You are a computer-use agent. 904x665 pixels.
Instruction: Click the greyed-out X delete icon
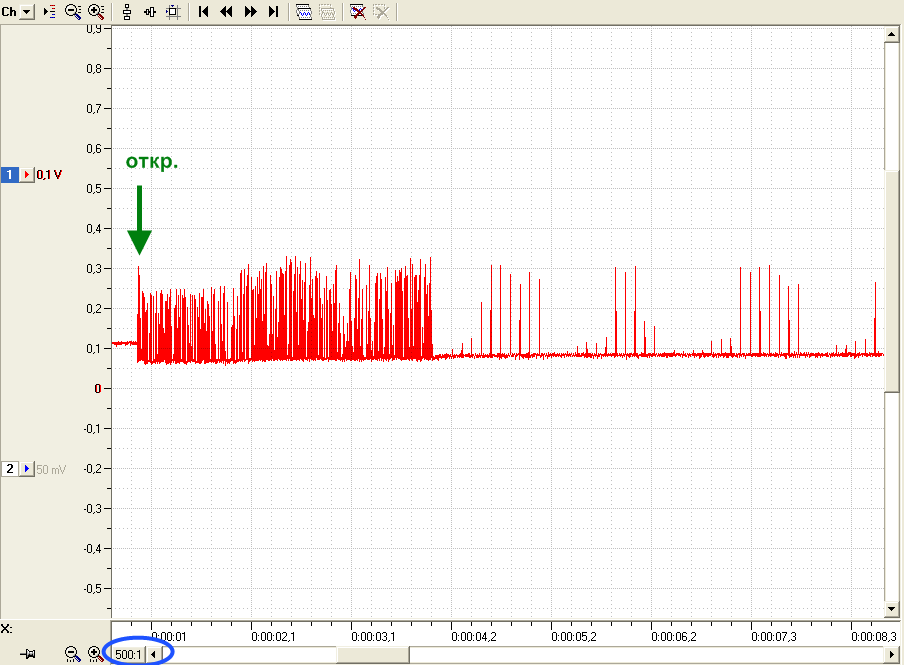(x=381, y=12)
